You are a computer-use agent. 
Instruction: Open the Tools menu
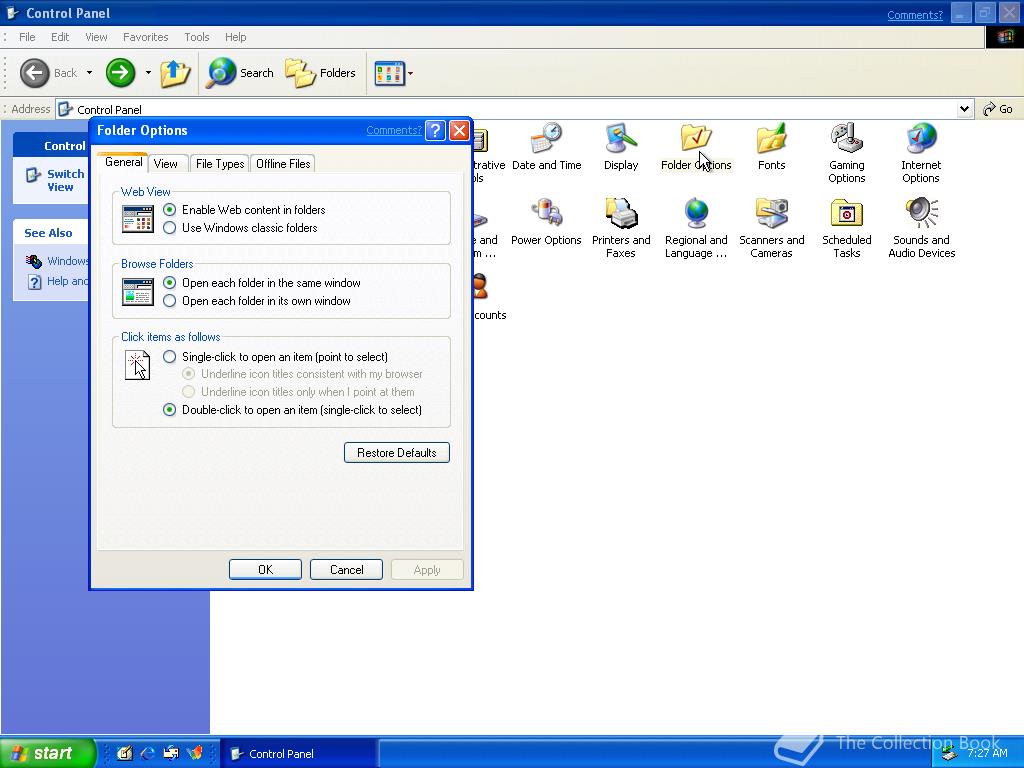pyautogui.click(x=197, y=37)
